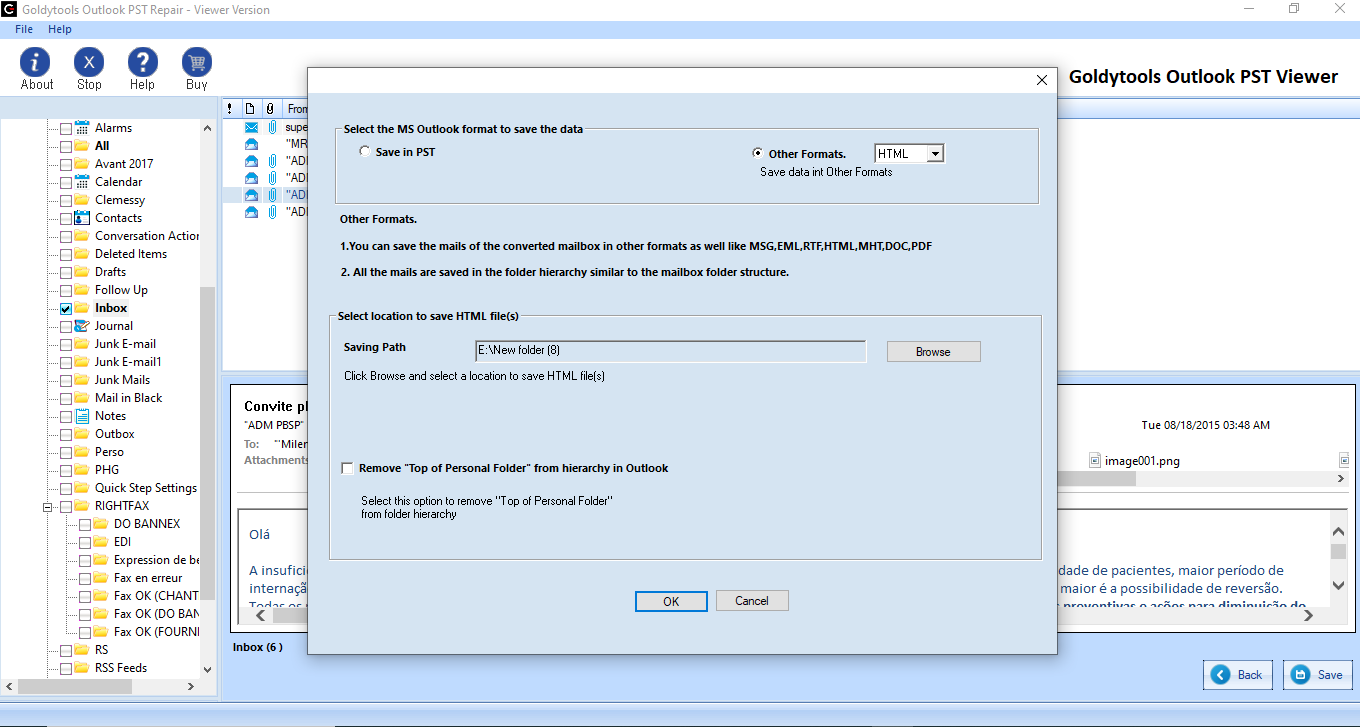
Task: Click paperclip icon on first mail row
Action: point(271,128)
